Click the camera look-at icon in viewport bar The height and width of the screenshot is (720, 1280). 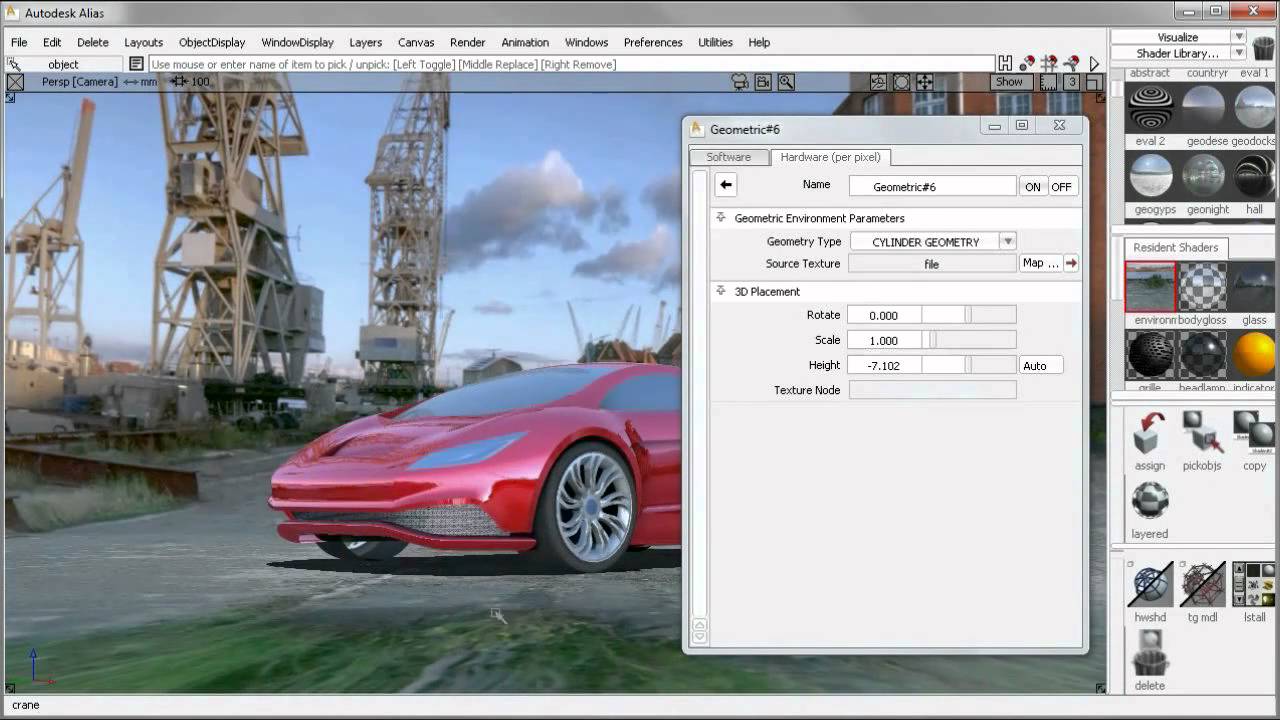tap(740, 82)
